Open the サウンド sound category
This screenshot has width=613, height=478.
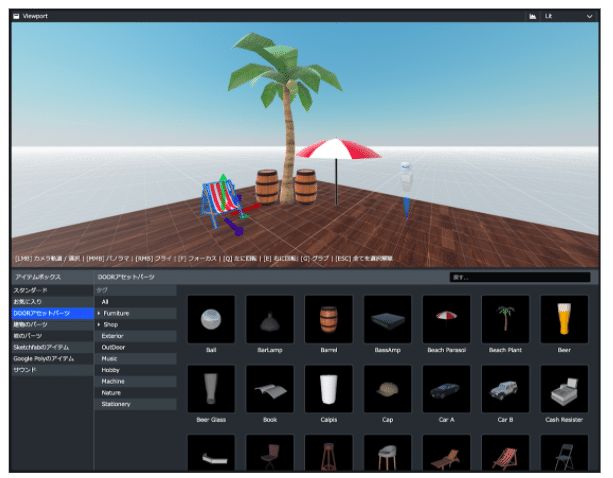coord(52,370)
